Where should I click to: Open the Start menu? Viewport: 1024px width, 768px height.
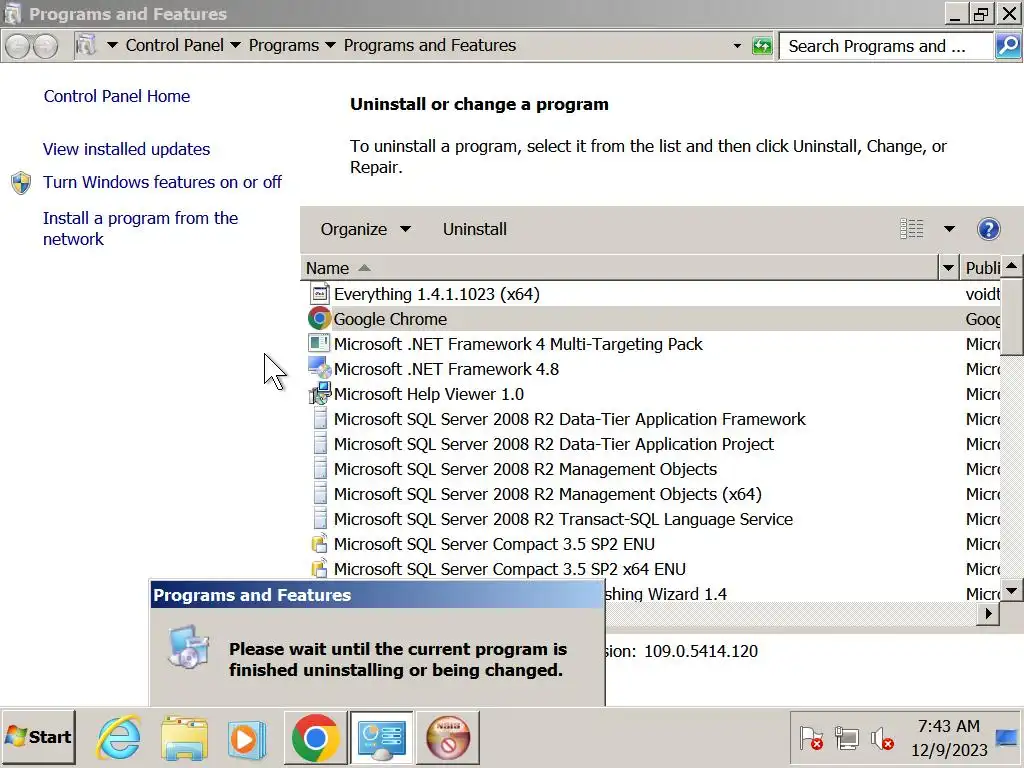[x=39, y=737]
